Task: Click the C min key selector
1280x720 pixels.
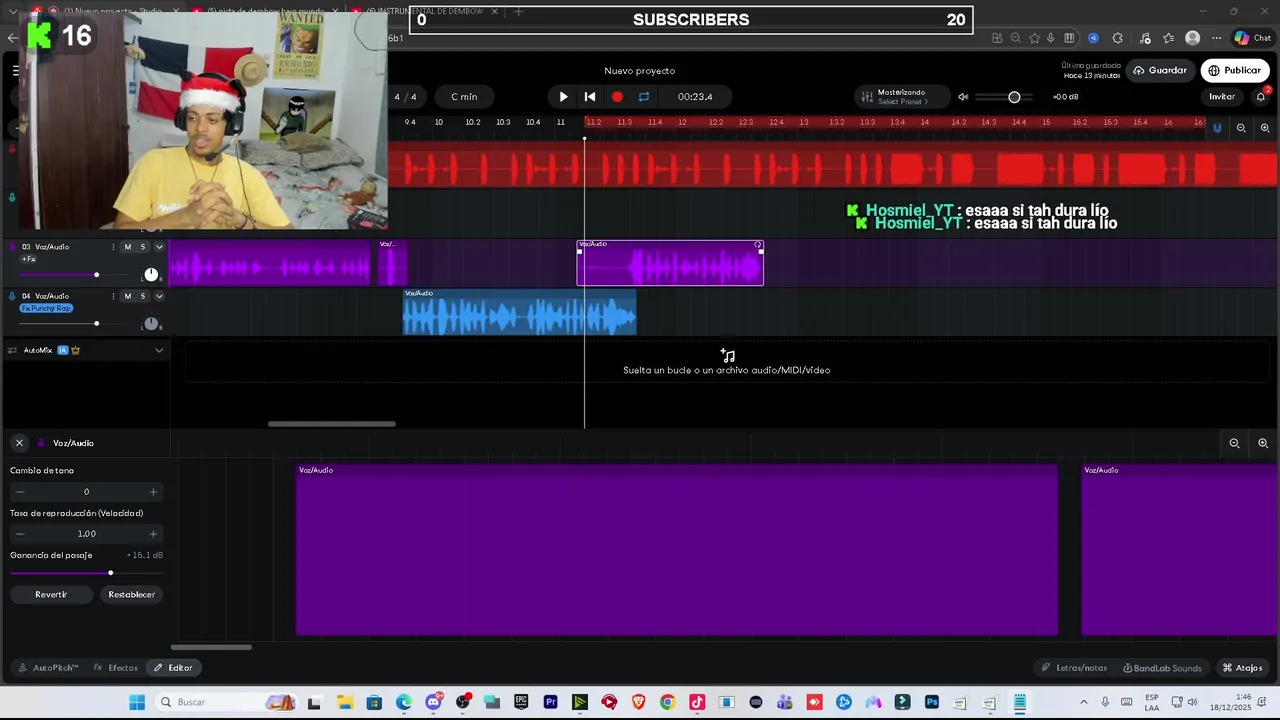Action: coord(464,97)
